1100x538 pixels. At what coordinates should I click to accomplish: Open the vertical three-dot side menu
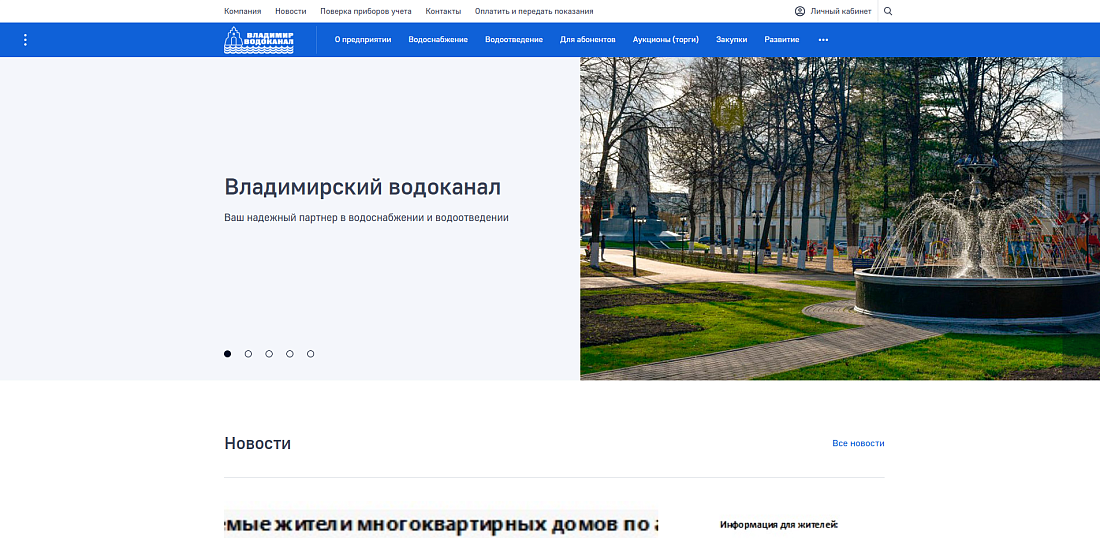(25, 40)
